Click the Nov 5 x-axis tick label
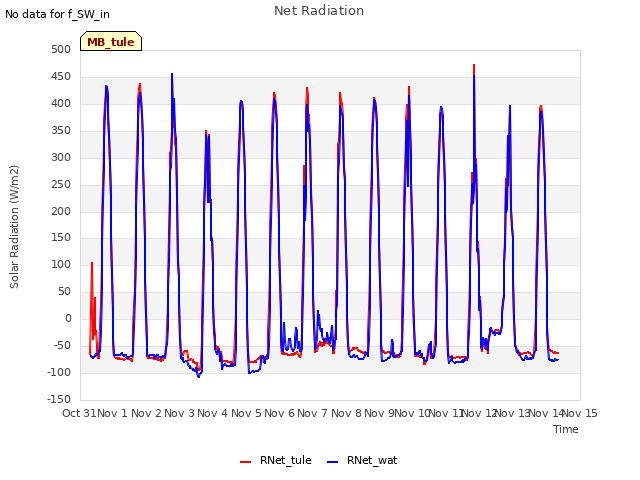 [x=246, y=413]
